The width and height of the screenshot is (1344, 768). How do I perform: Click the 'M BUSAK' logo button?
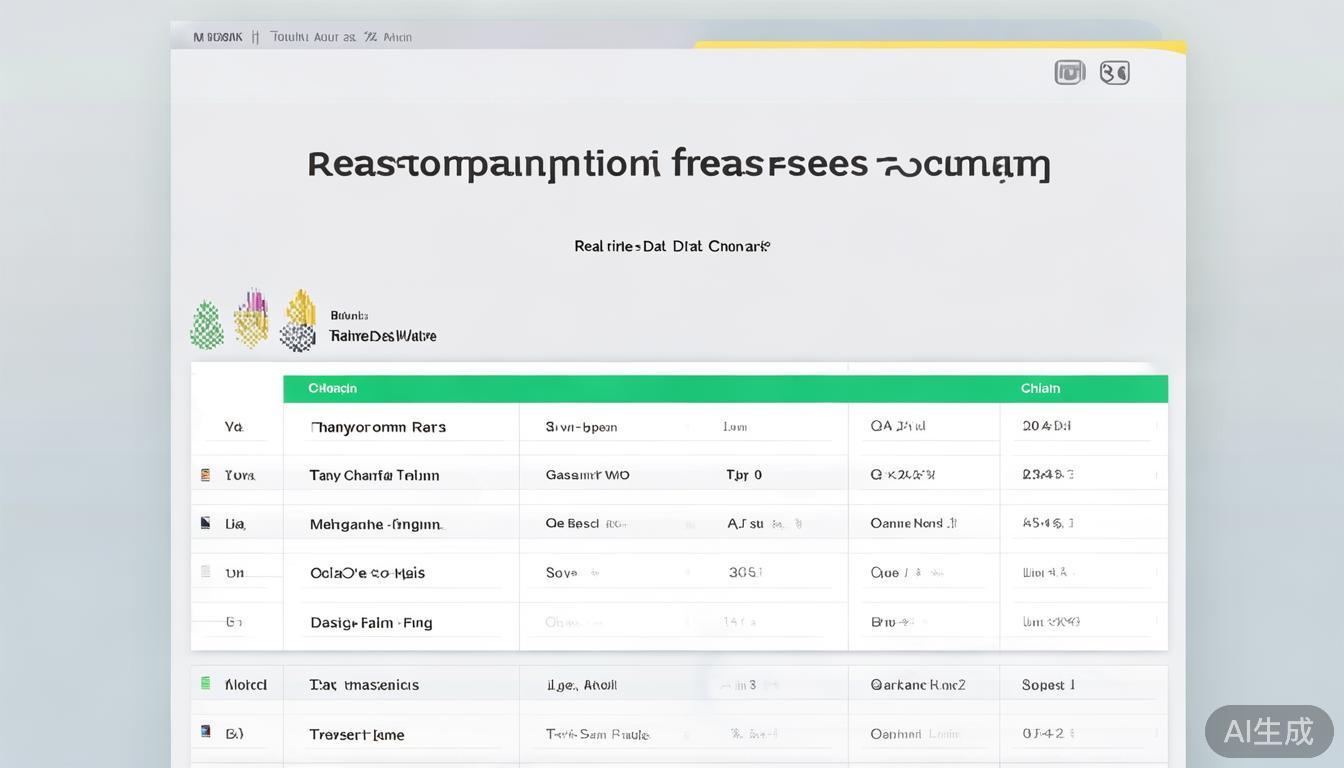tap(218, 35)
